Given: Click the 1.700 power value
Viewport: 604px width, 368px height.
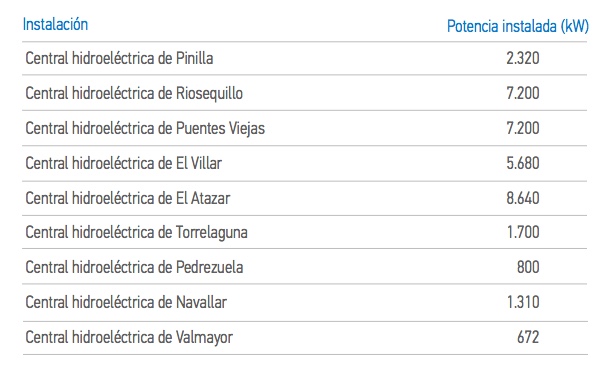Looking at the screenshot, I should (523, 232).
